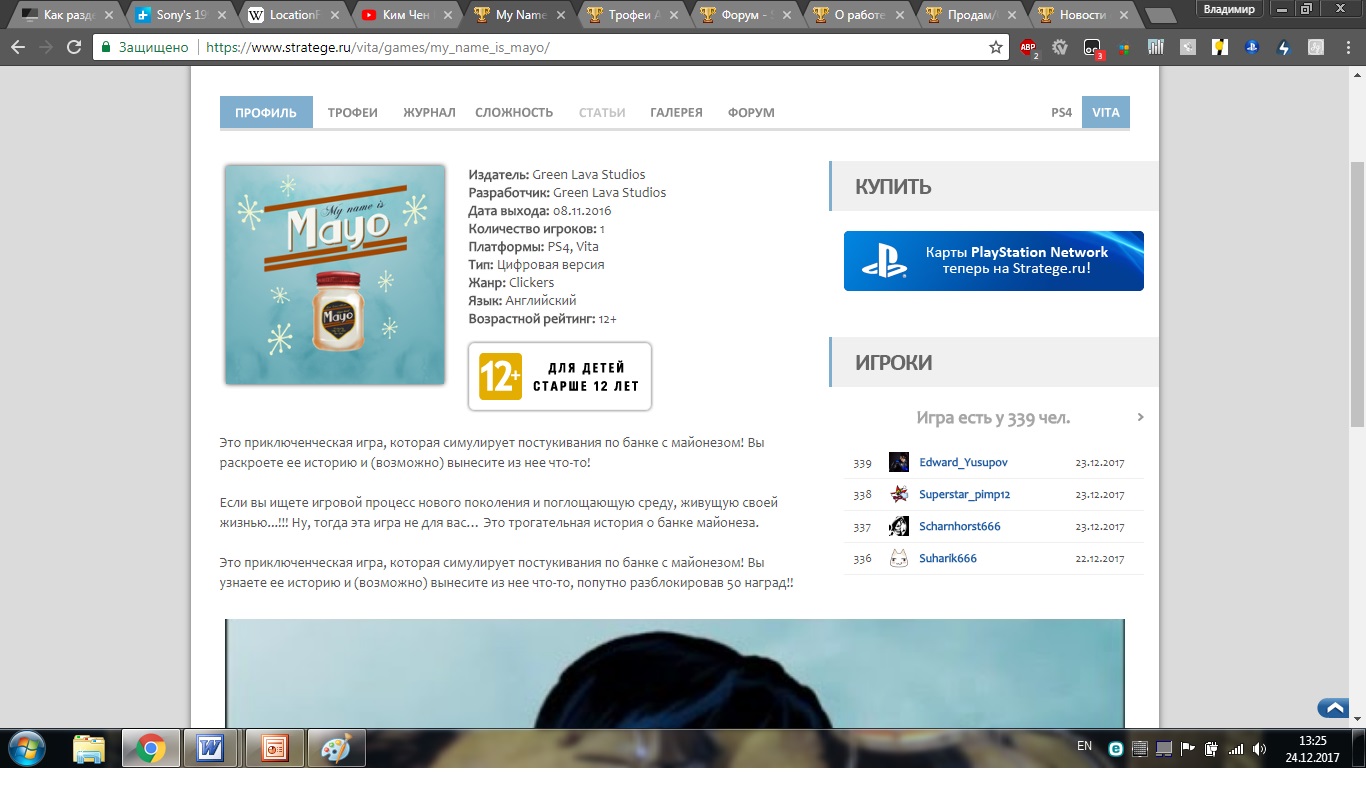
Task: Switch to the PS4 platform version
Action: (1061, 112)
